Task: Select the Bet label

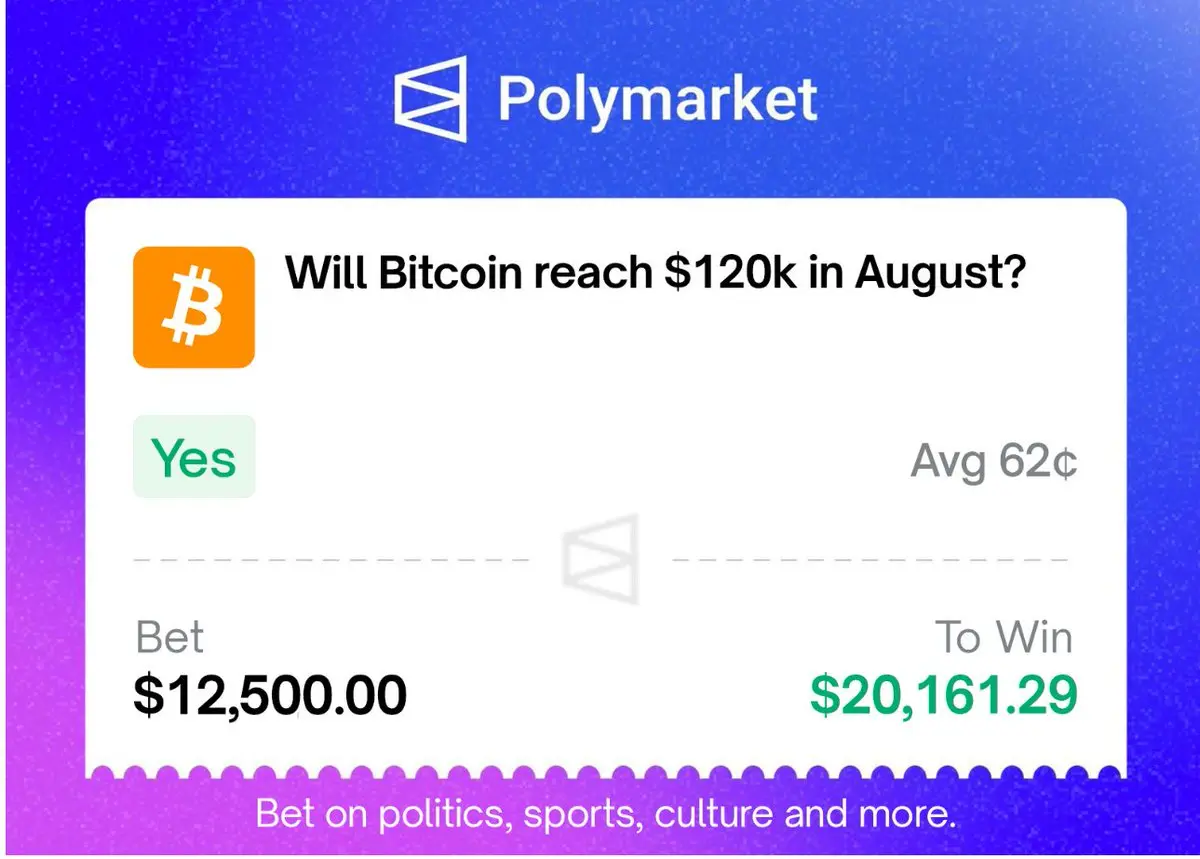Action: coord(170,638)
